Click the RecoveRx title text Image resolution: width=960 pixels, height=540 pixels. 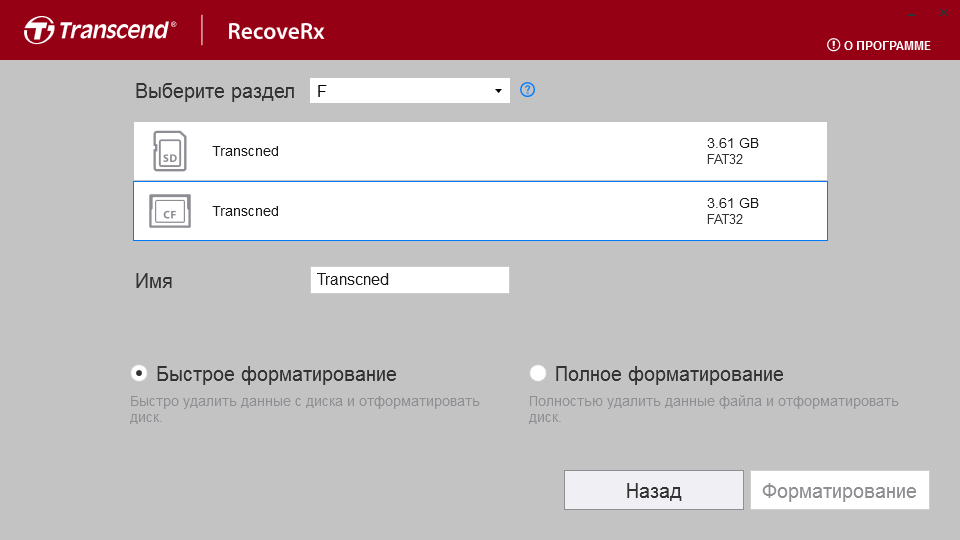click(x=276, y=31)
